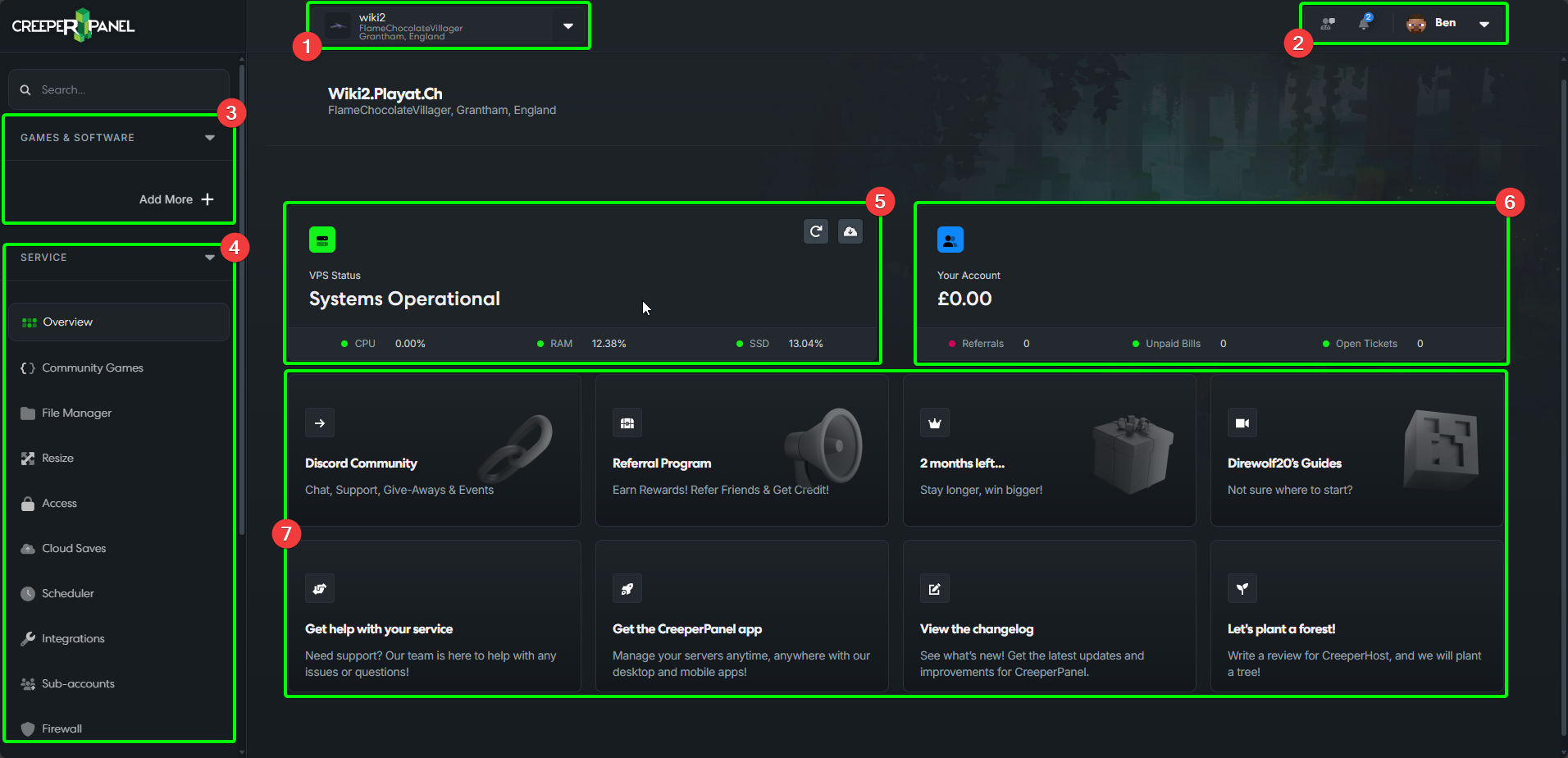The width and height of the screenshot is (1568, 758).
Task: Click the £0.00 account balance
Action: point(964,299)
